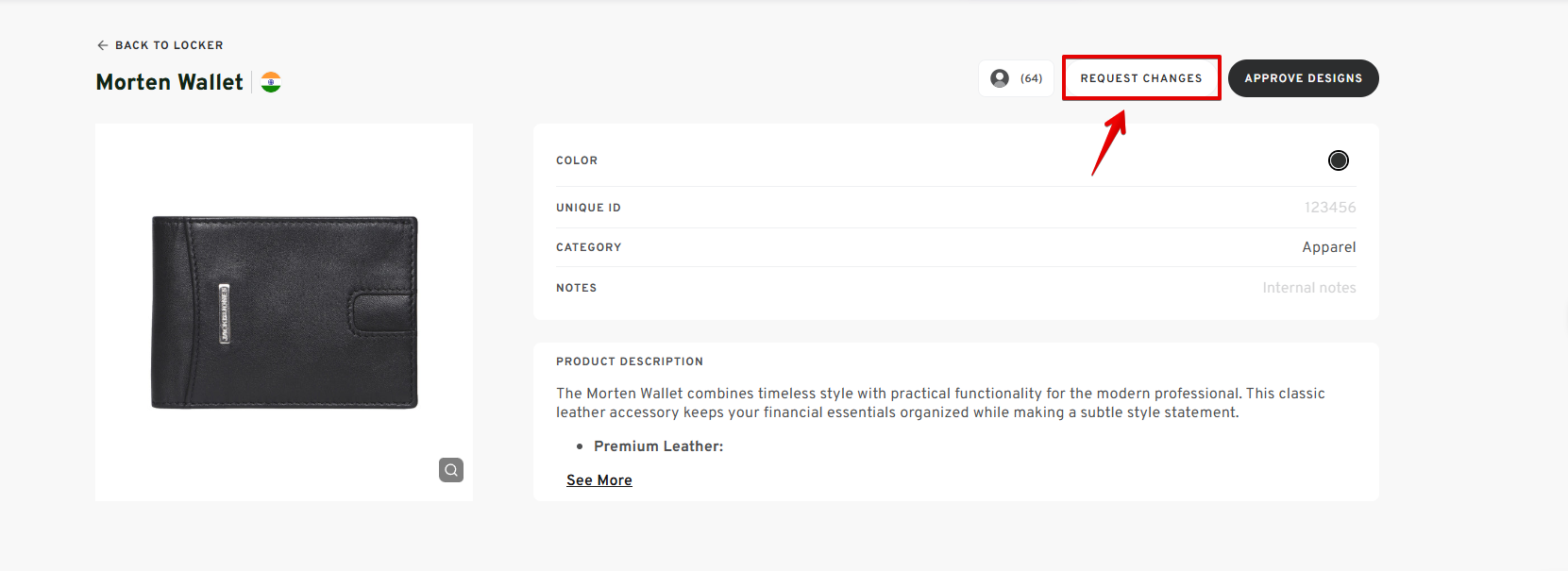1568x571 pixels.
Task: Click the Apparel category value
Action: tap(1328, 247)
